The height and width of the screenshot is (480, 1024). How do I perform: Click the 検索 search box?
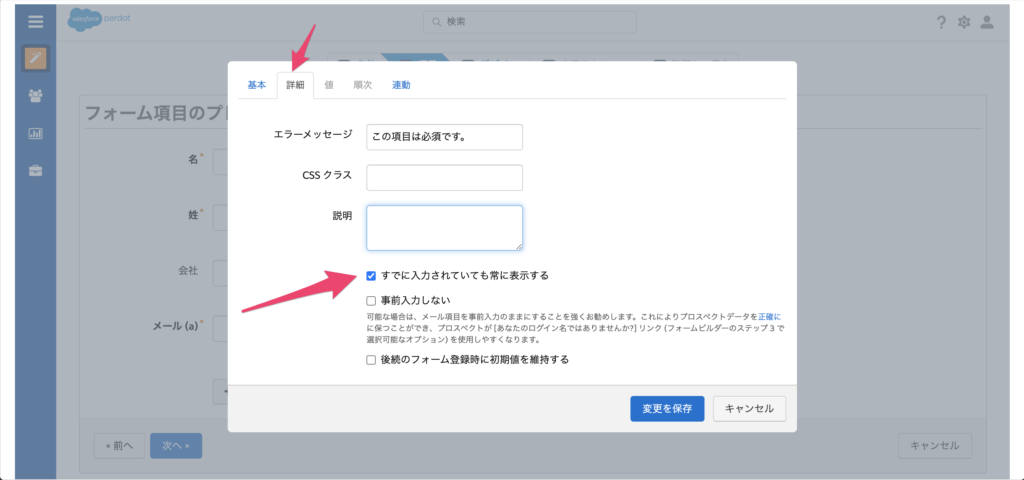(x=530, y=22)
